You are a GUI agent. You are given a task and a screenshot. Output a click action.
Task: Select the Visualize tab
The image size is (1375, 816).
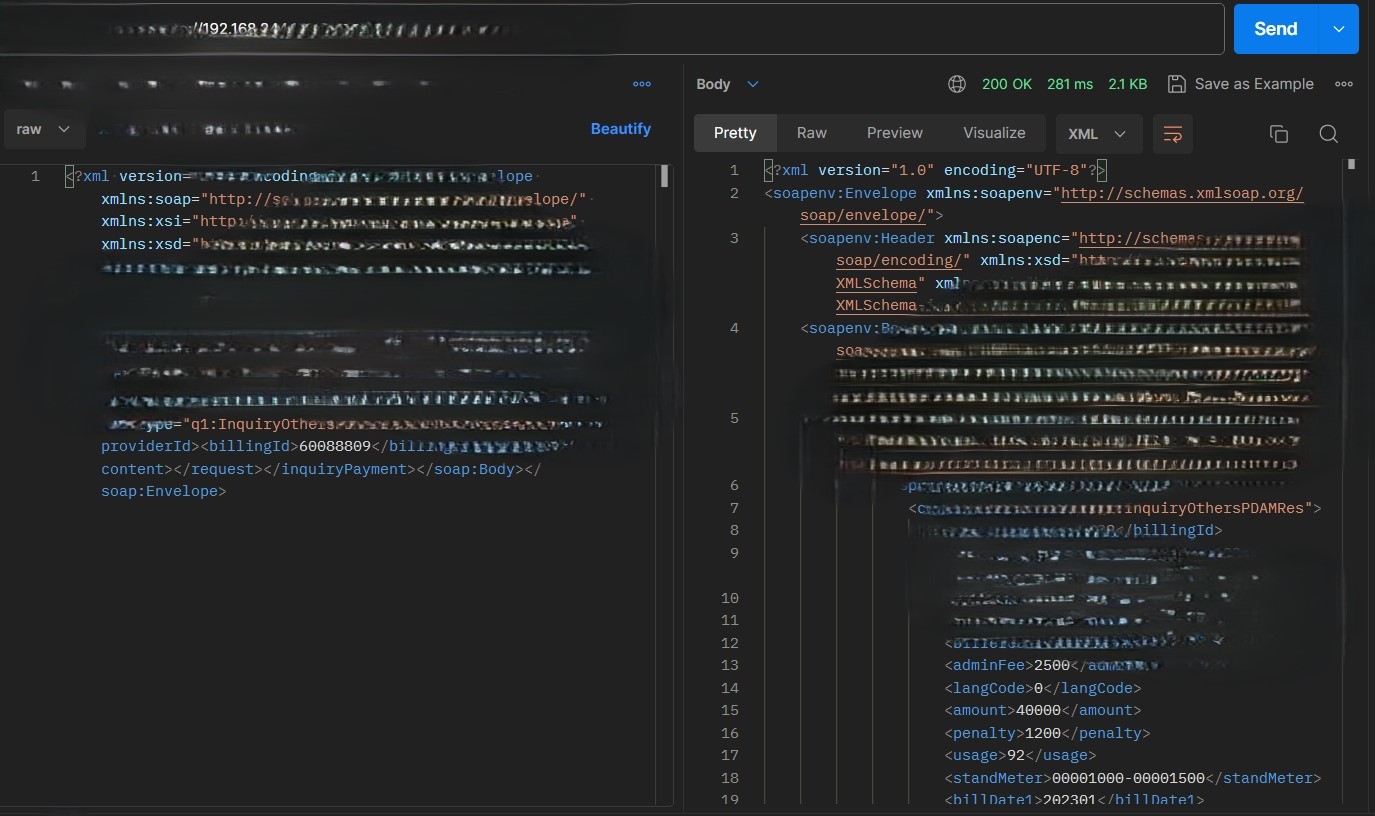pos(994,133)
